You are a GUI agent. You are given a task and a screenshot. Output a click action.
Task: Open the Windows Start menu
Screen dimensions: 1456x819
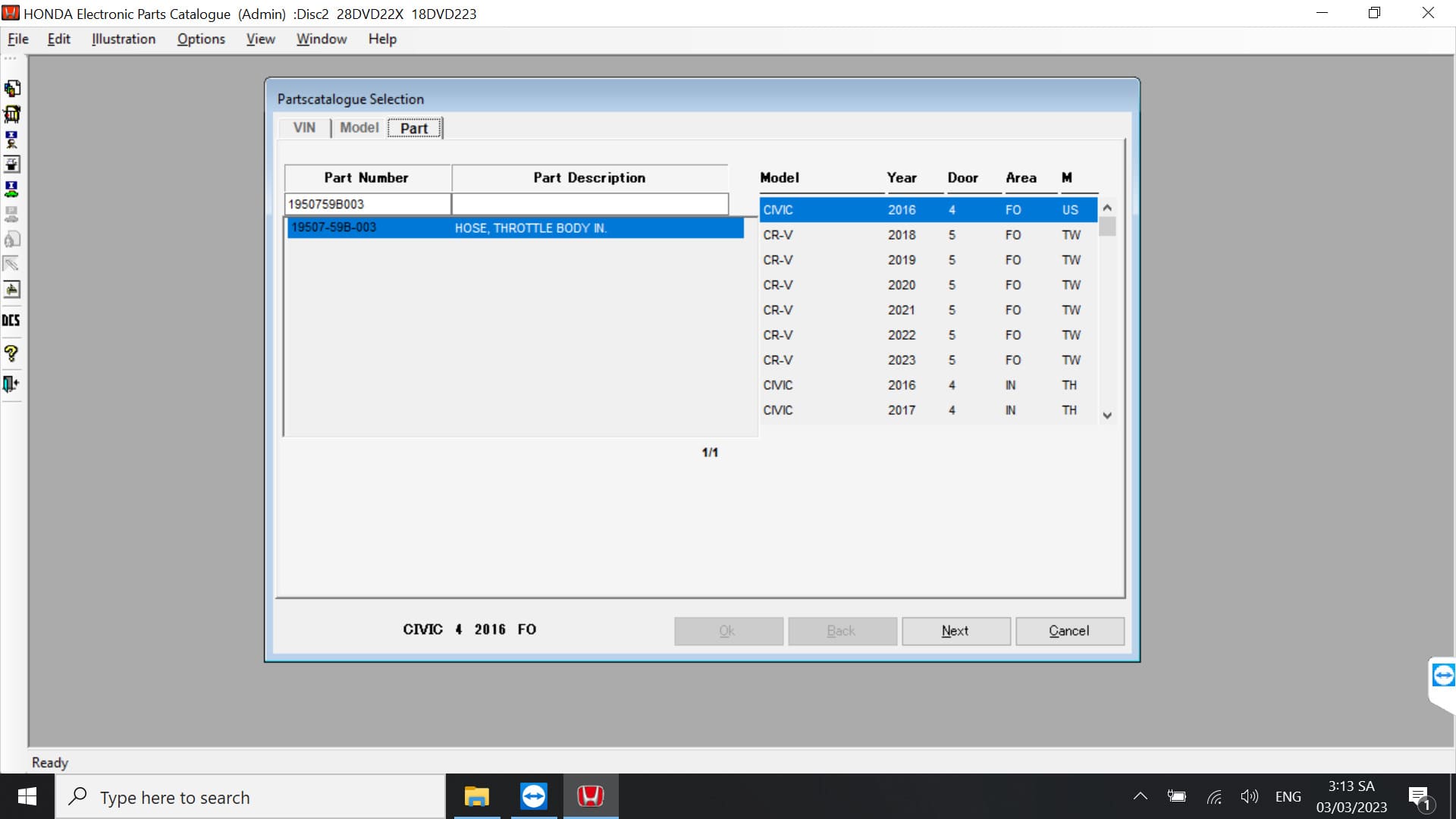pos(27,796)
